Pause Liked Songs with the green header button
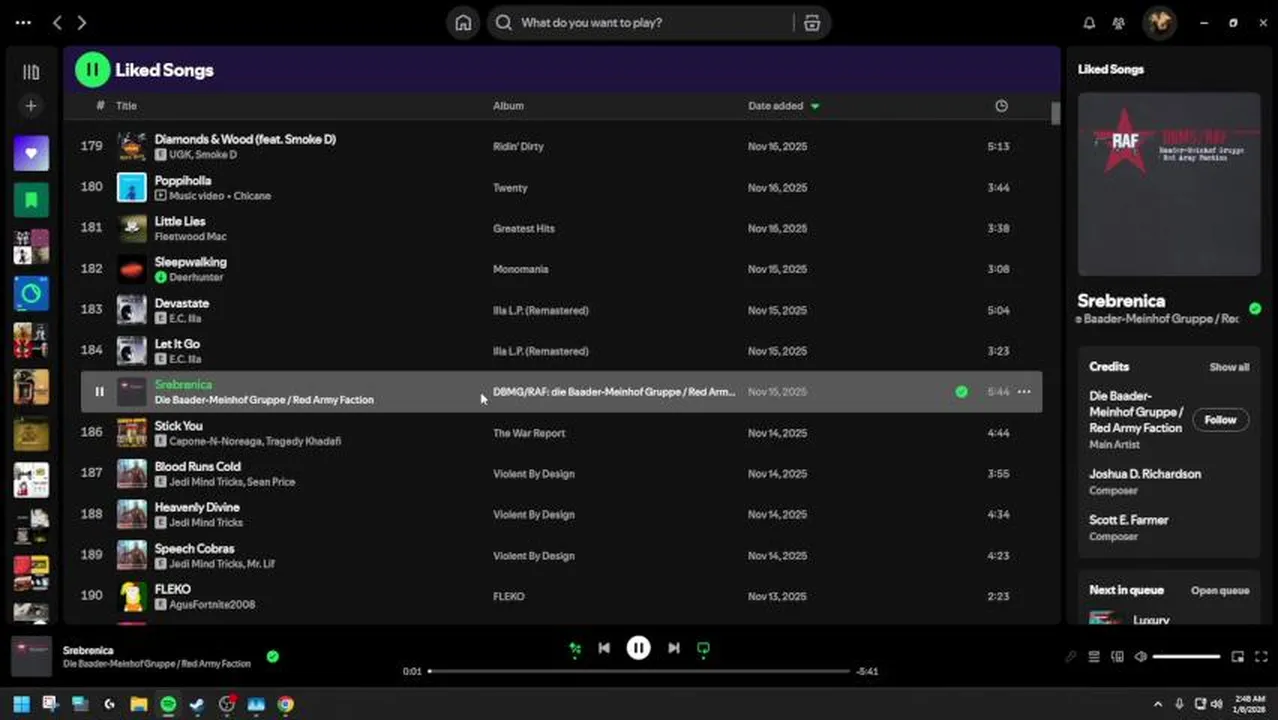Screen dimensions: 1278x720 click(92, 69)
